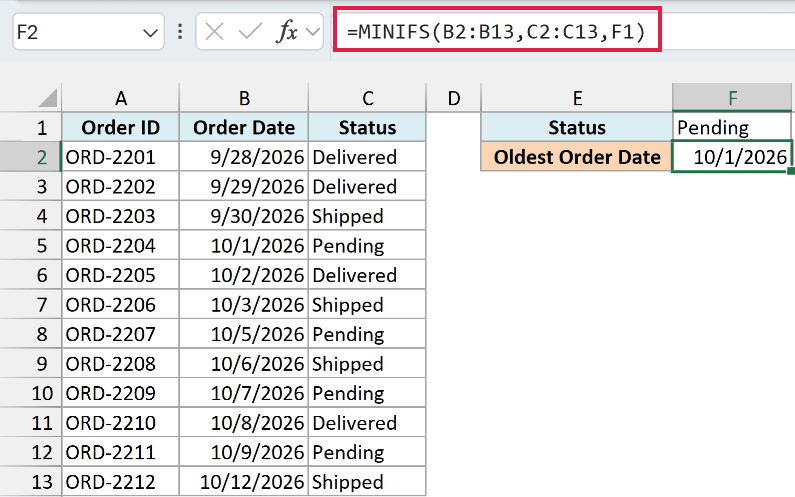Click cell ORD-2206
Image resolution: width=795 pixels, height=497 pixels.
[120, 304]
